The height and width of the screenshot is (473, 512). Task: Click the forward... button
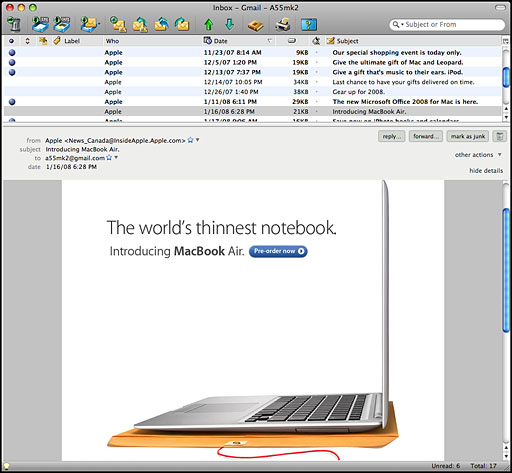click(x=426, y=136)
